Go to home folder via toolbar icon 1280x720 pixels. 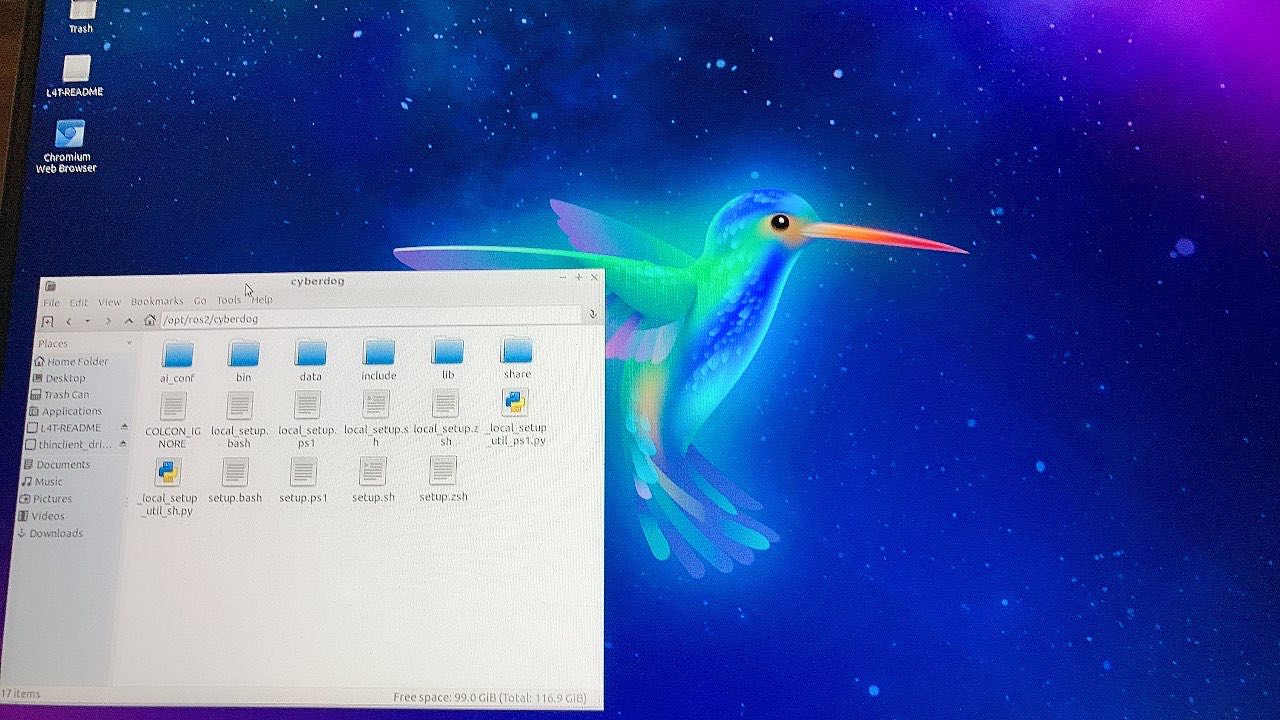pyautogui.click(x=149, y=320)
